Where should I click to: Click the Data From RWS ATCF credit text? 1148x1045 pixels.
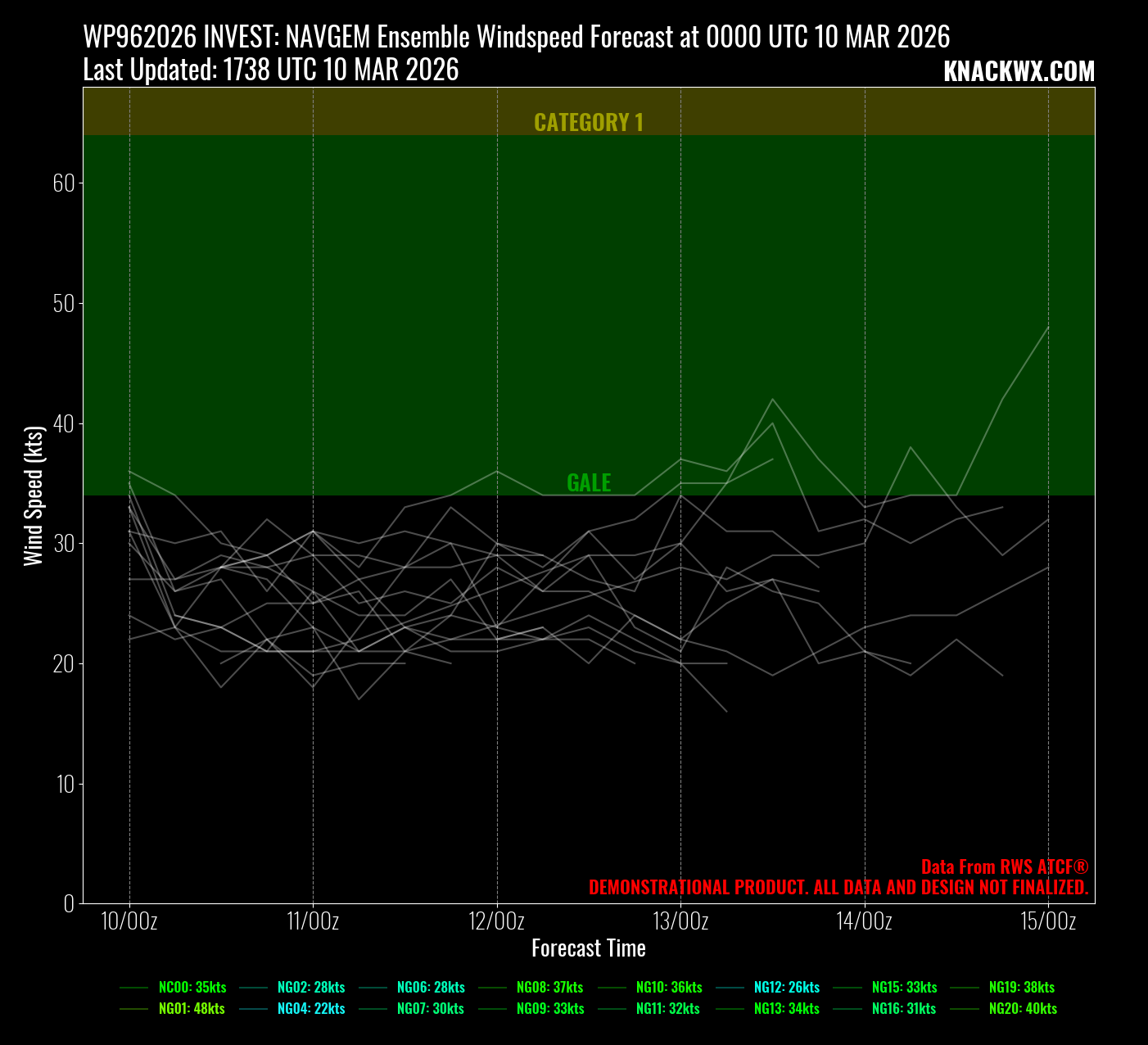pyautogui.click(x=1005, y=867)
